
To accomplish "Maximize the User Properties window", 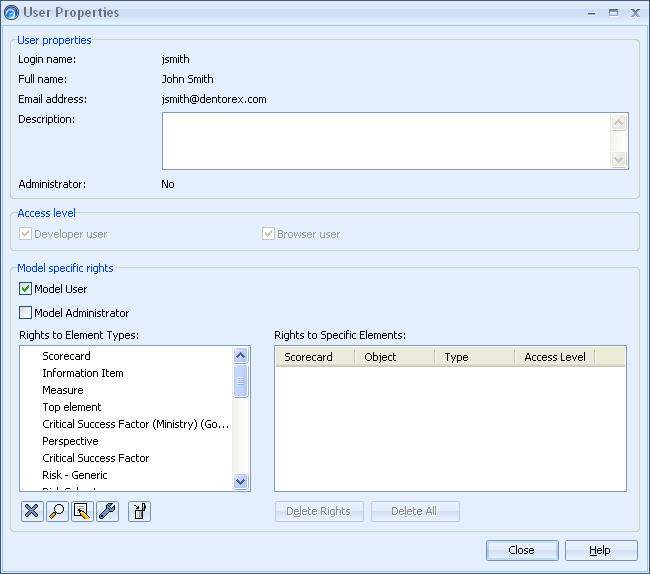I will (x=614, y=13).
